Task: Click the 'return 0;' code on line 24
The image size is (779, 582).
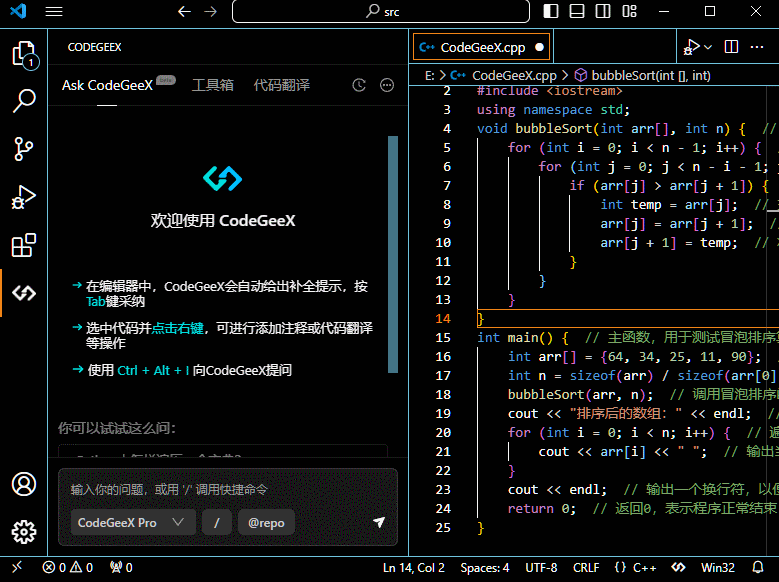Action: 542,508
